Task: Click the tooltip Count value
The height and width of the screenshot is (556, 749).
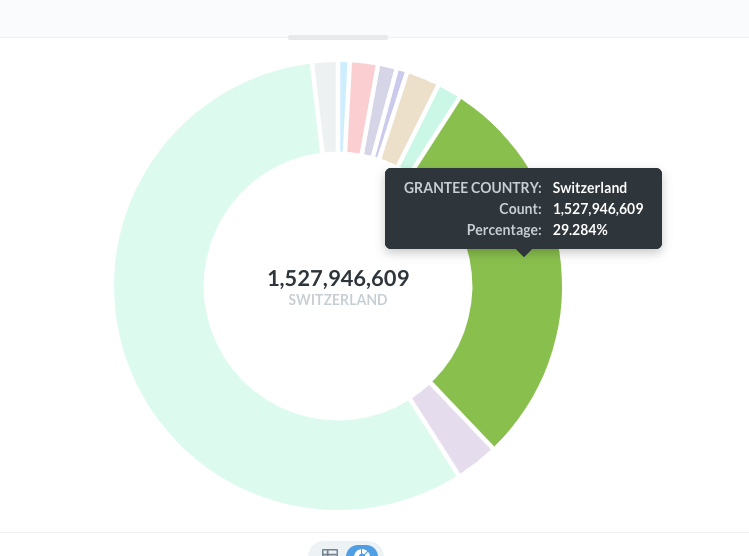Action: coord(597,209)
